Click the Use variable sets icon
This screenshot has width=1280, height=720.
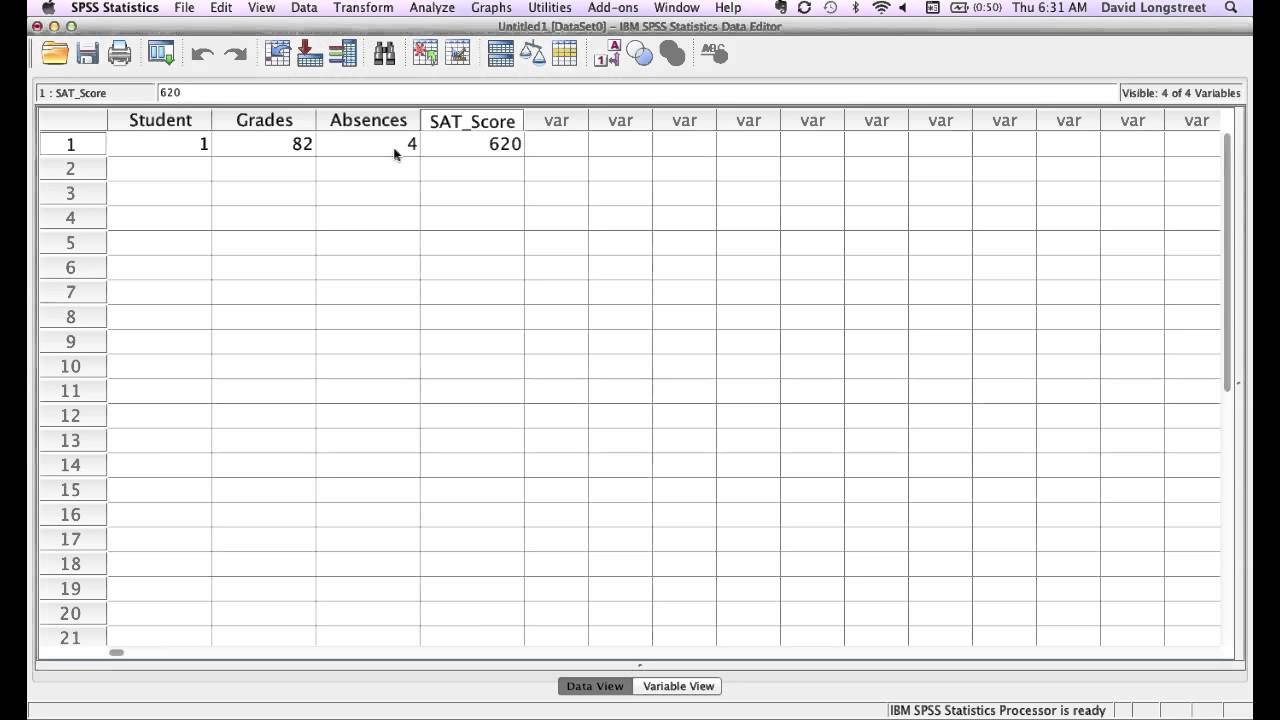pyautogui.click(x=640, y=55)
